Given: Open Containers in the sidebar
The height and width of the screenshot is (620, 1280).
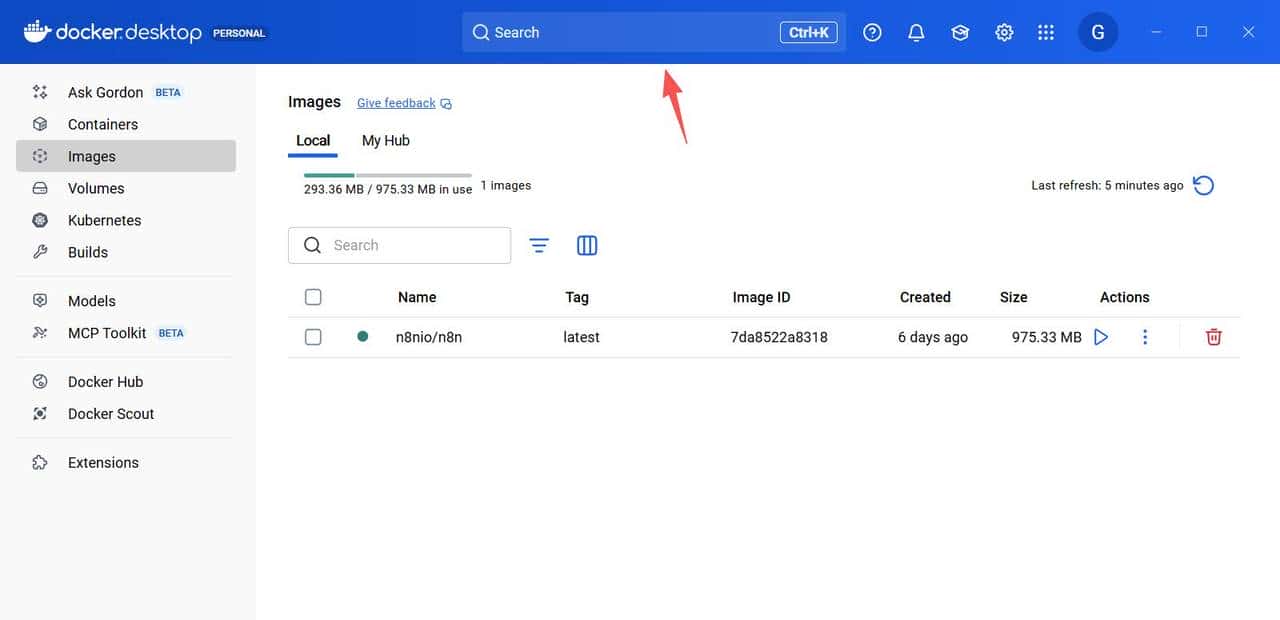Looking at the screenshot, I should tap(103, 124).
